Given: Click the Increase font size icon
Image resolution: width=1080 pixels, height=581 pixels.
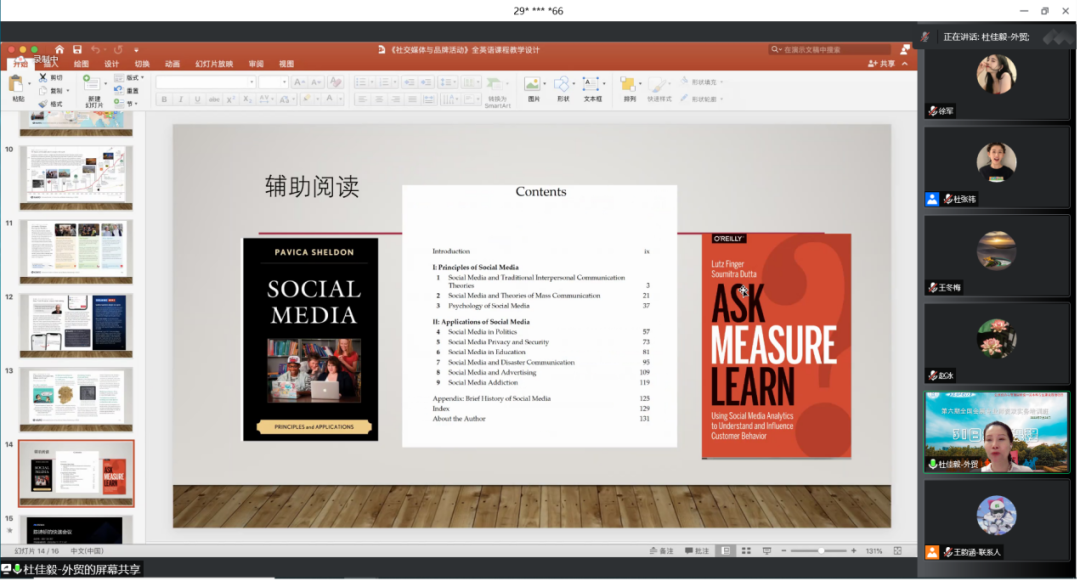Looking at the screenshot, I should (x=299, y=82).
